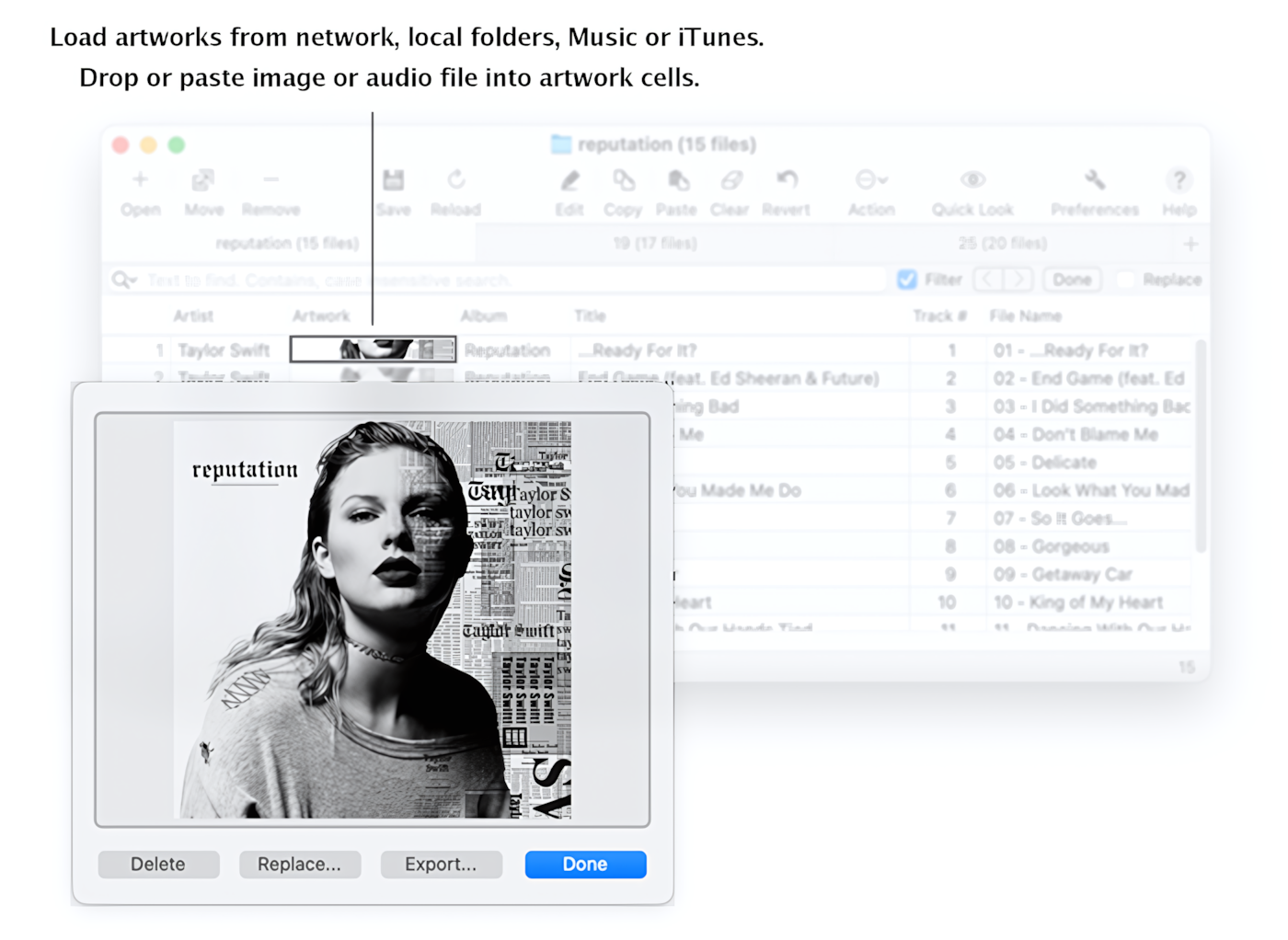Open Quick Look for the selected track

[x=972, y=190]
